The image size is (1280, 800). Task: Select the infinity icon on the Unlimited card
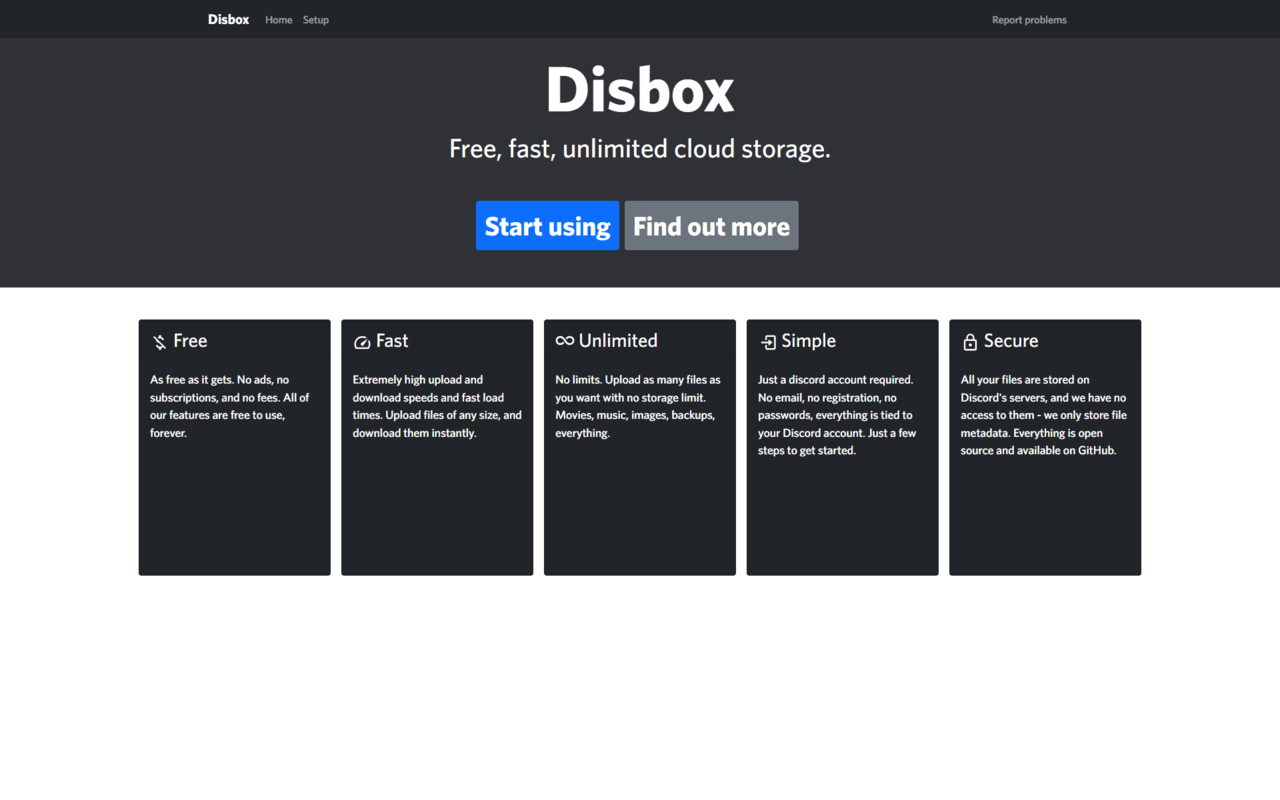pyautogui.click(x=565, y=340)
